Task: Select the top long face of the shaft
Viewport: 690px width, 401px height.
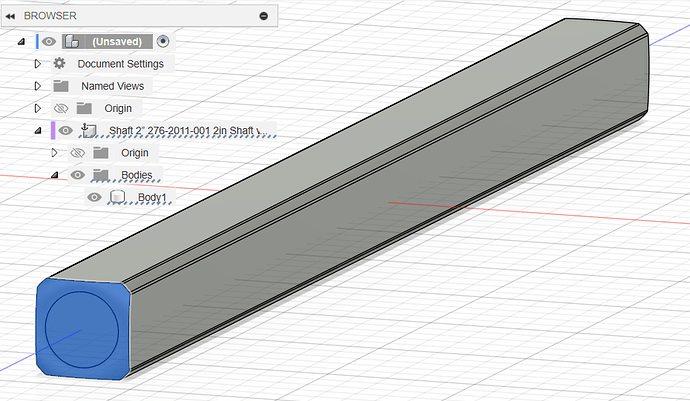Action: (x=343, y=150)
